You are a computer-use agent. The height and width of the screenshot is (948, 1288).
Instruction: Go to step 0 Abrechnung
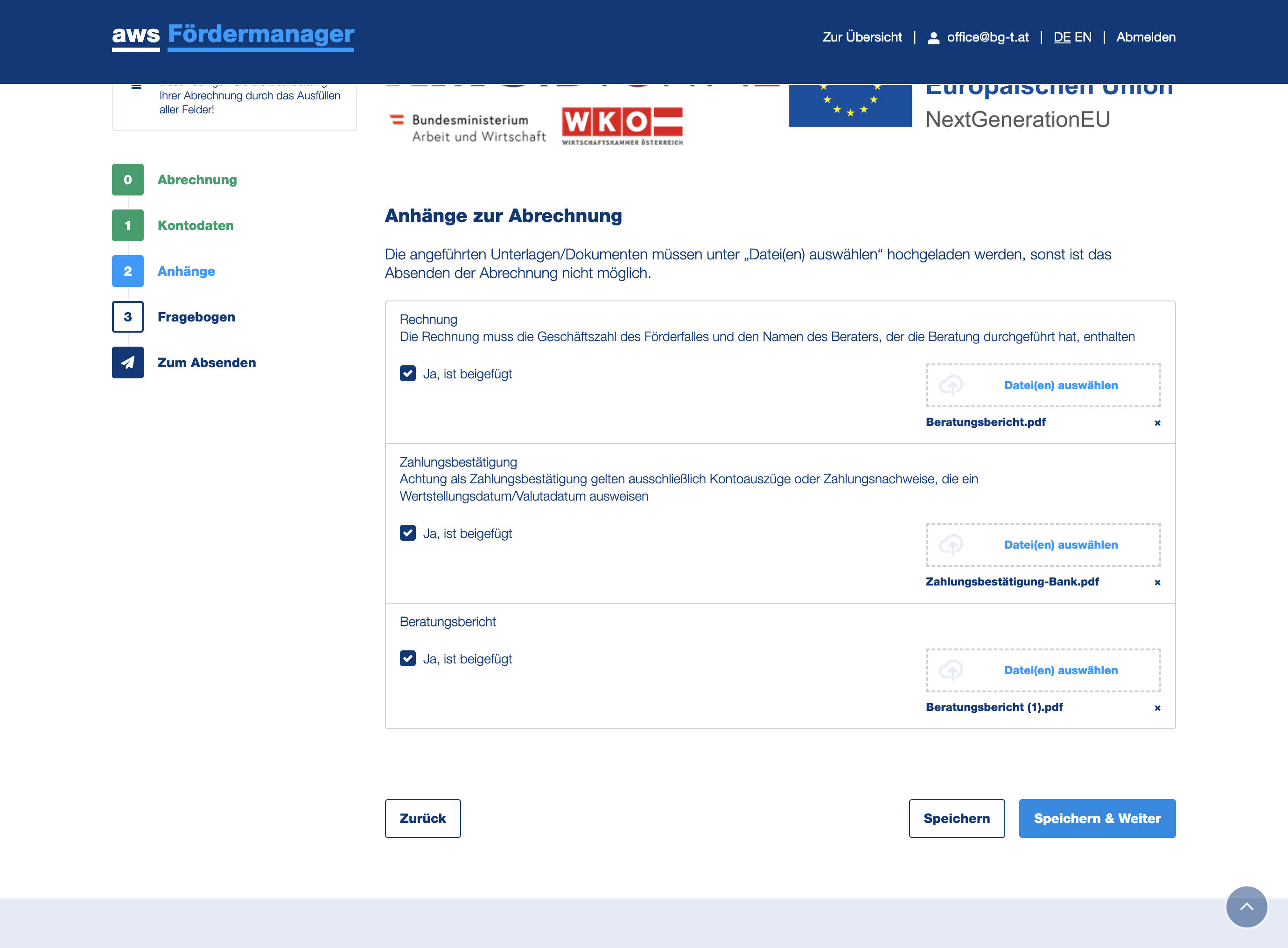coord(197,180)
